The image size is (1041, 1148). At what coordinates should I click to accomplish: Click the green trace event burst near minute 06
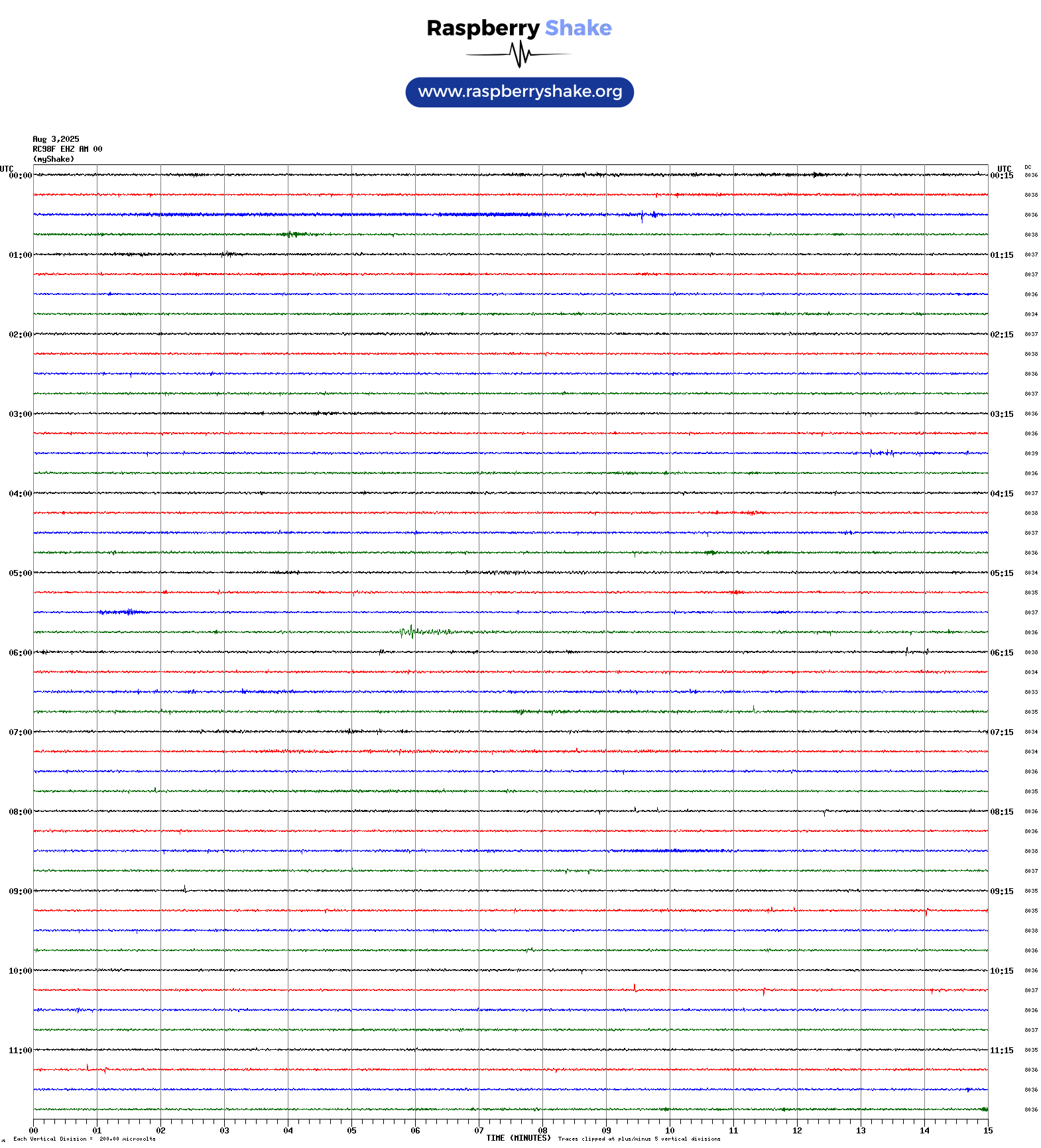point(424,632)
